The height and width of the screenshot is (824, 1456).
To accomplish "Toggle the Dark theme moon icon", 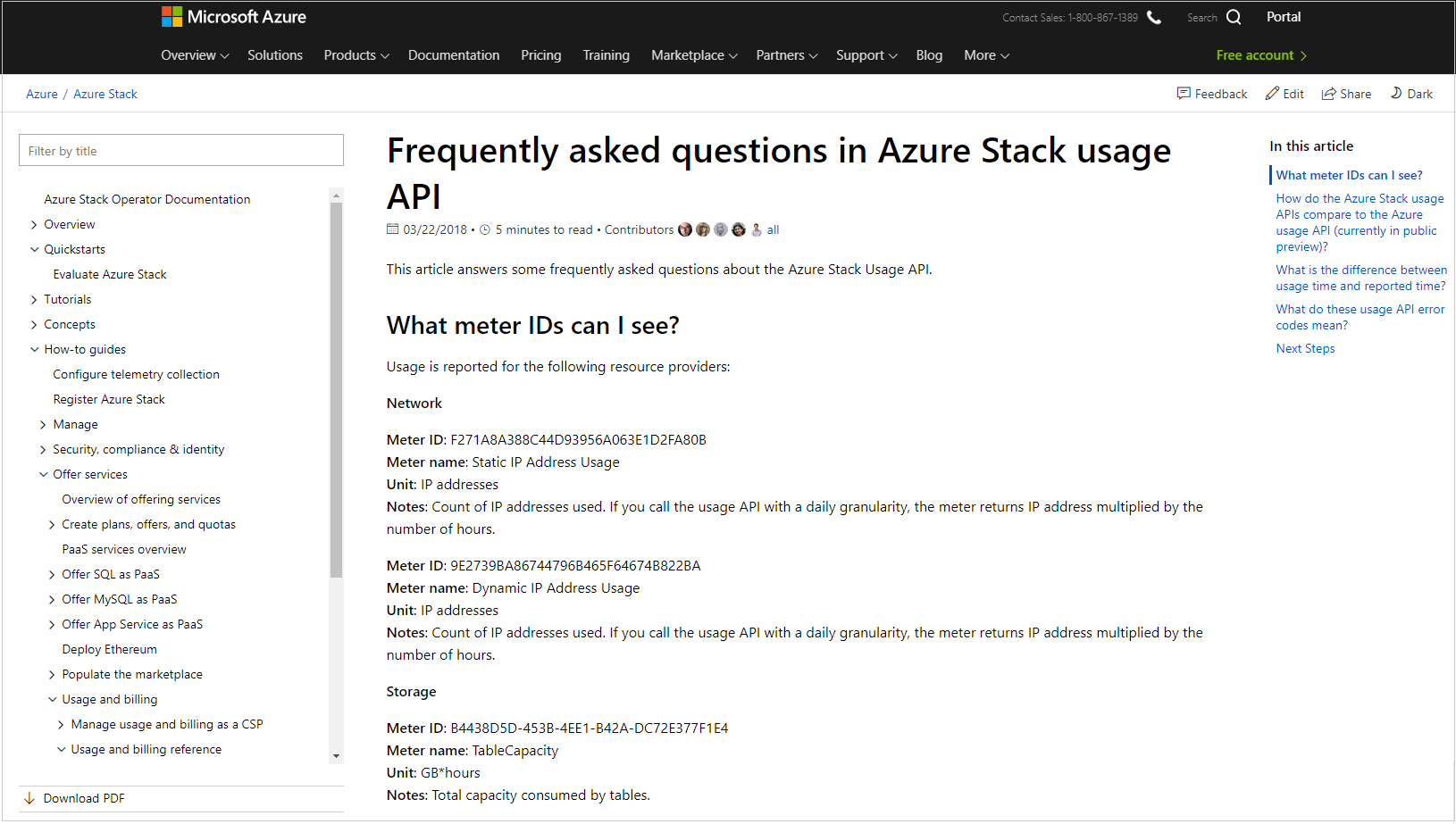I will tap(1396, 93).
